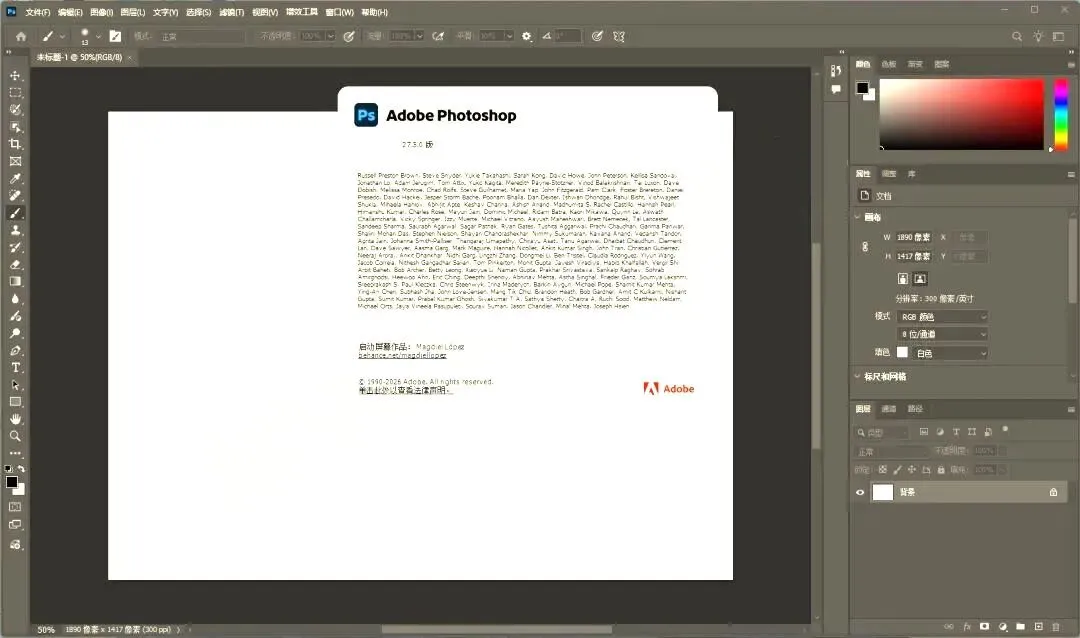This screenshot has width=1080, height=638.
Task: Toggle Quick Mask mode button
Action: (15, 506)
